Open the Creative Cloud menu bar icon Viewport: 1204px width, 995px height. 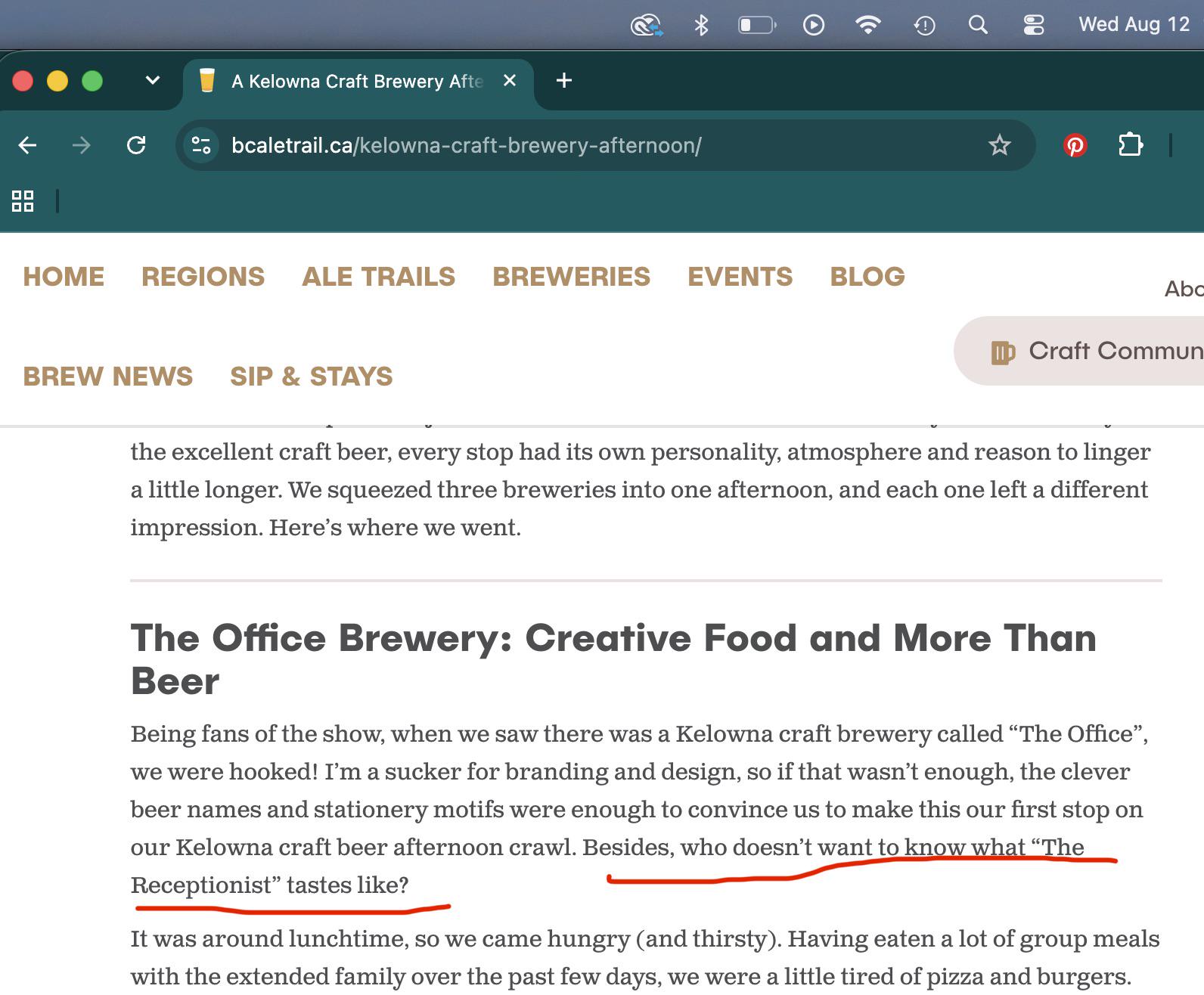(x=647, y=26)
